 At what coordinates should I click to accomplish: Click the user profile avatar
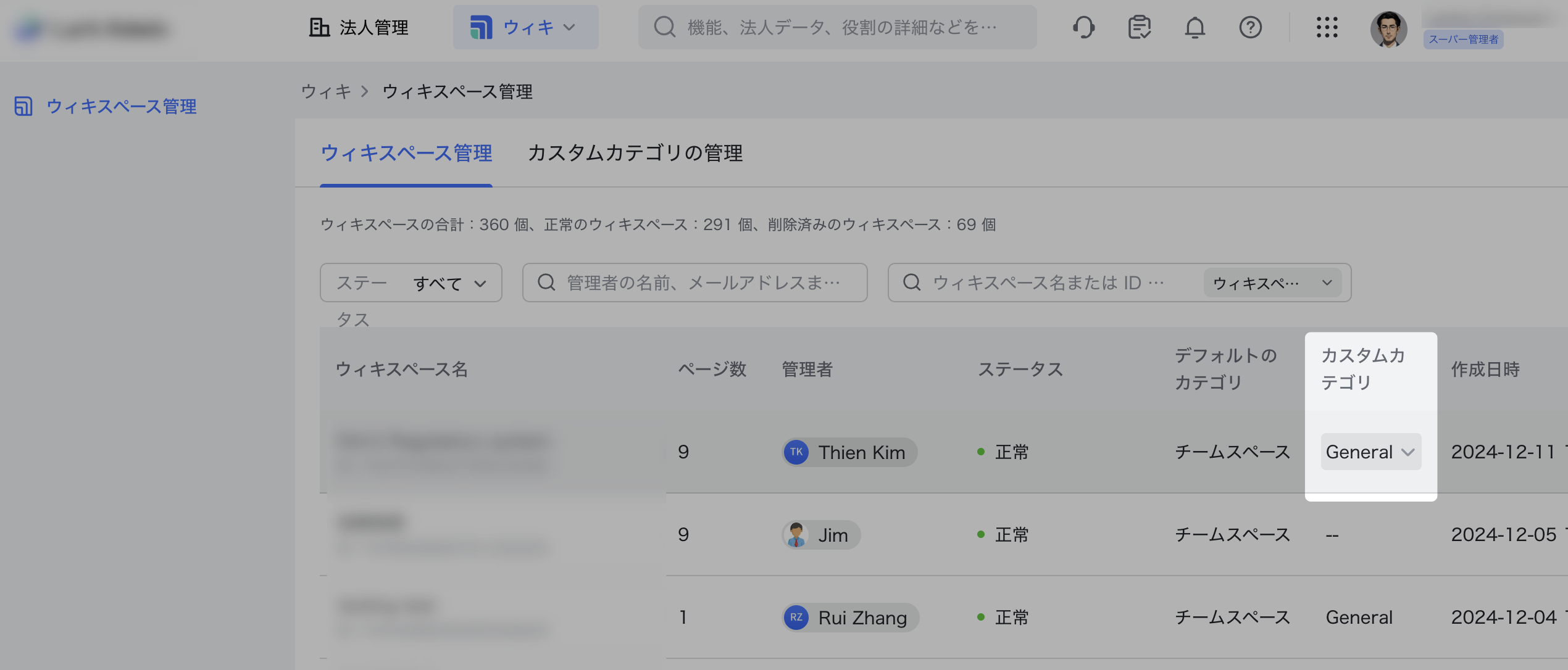(1388, 29)
